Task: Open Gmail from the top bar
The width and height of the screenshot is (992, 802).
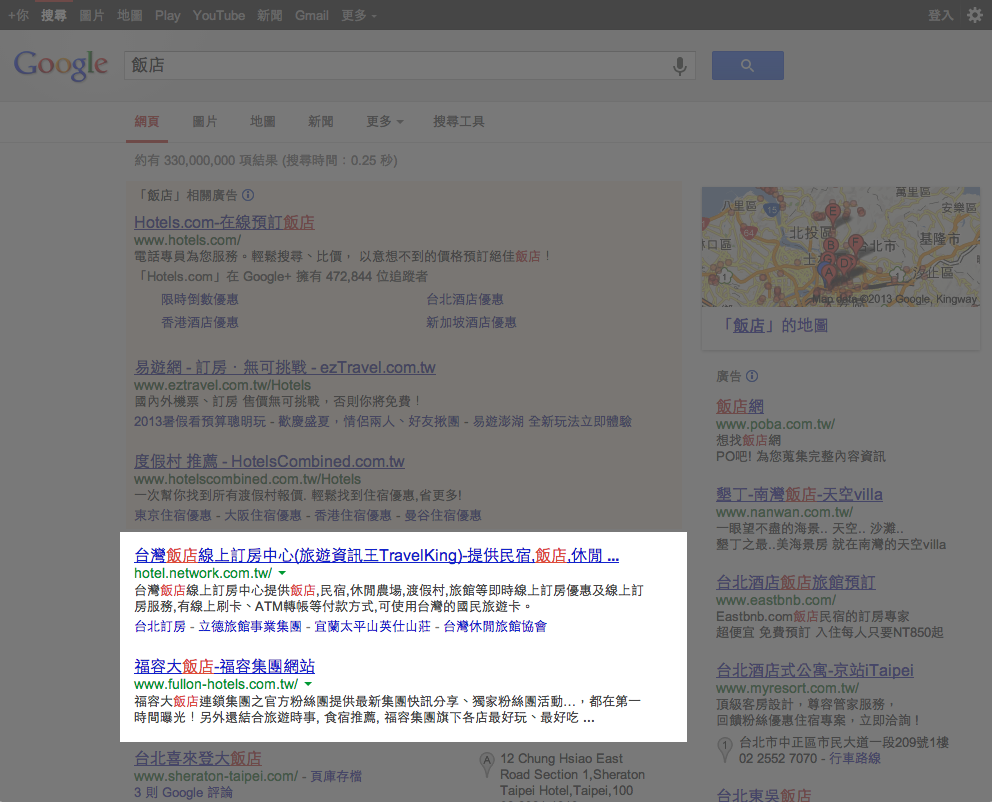Action: [312, 15]
